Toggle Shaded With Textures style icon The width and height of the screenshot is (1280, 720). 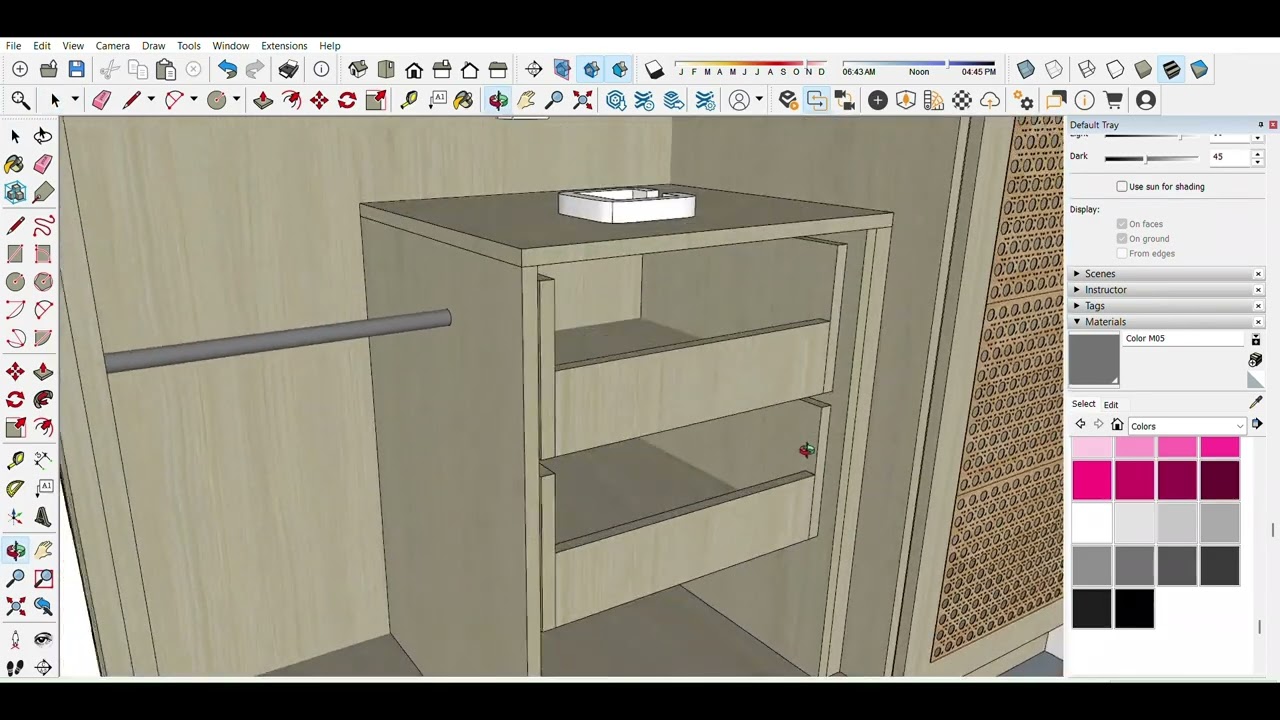(x=1171, y=69)
